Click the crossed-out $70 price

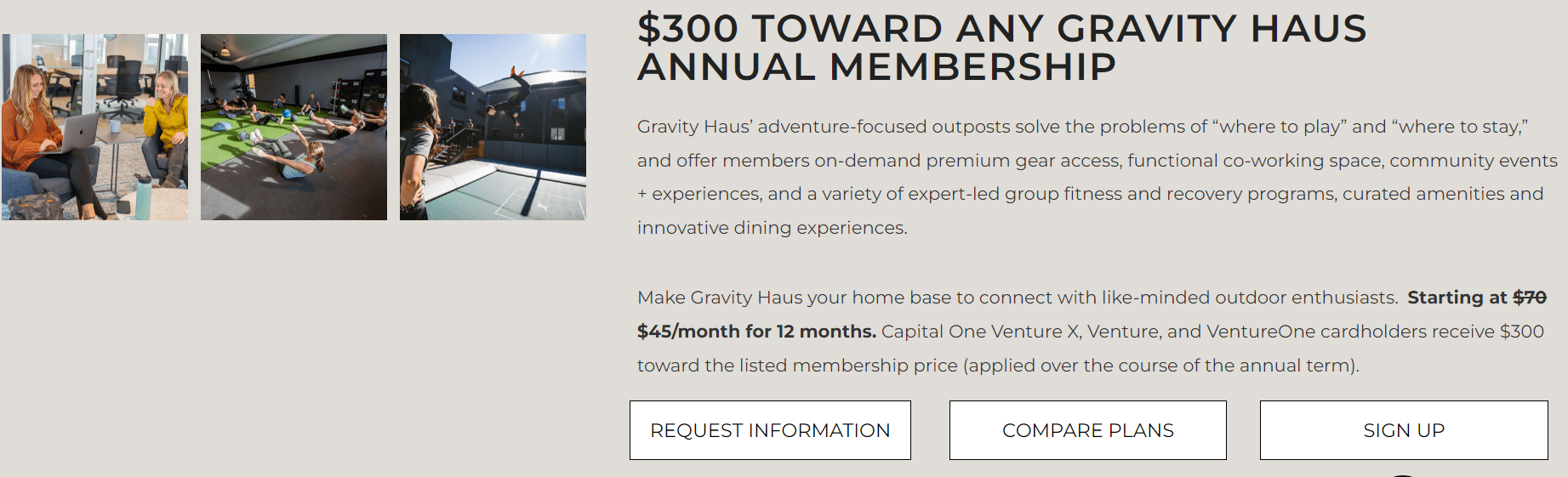[x=1530, y=298]
